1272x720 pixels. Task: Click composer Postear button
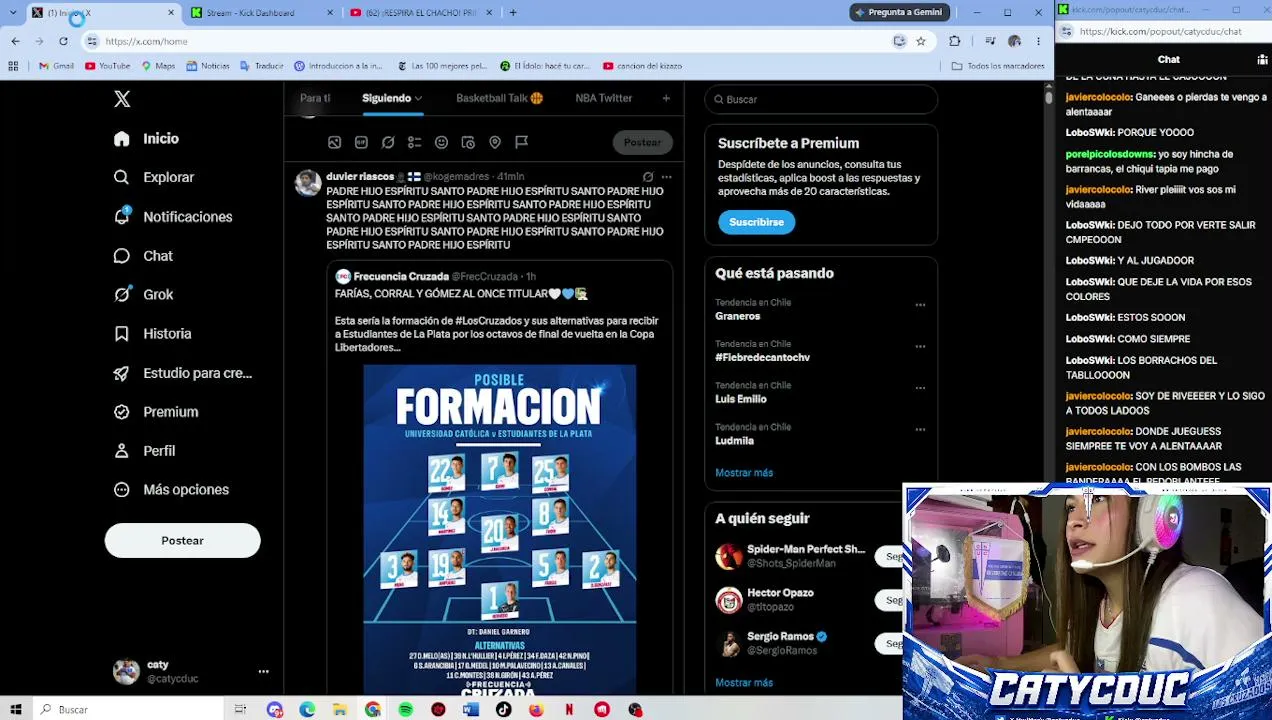[642, 142]
